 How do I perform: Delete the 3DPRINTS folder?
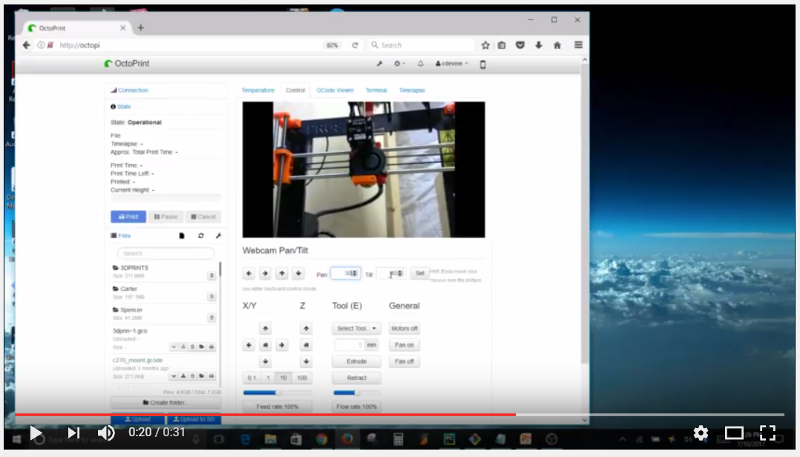coord(211,276)
